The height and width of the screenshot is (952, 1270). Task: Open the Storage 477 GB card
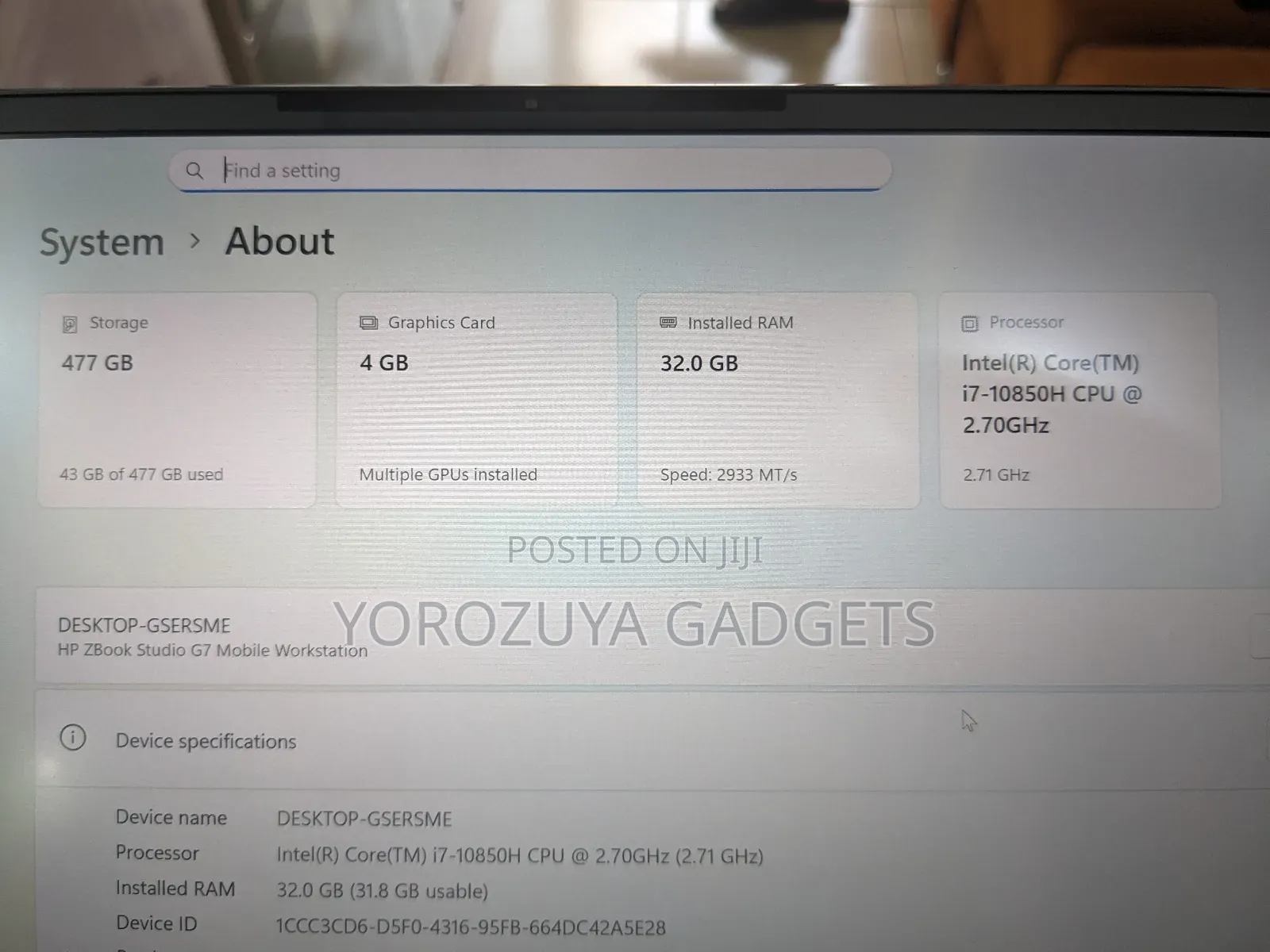coord(177,400)
